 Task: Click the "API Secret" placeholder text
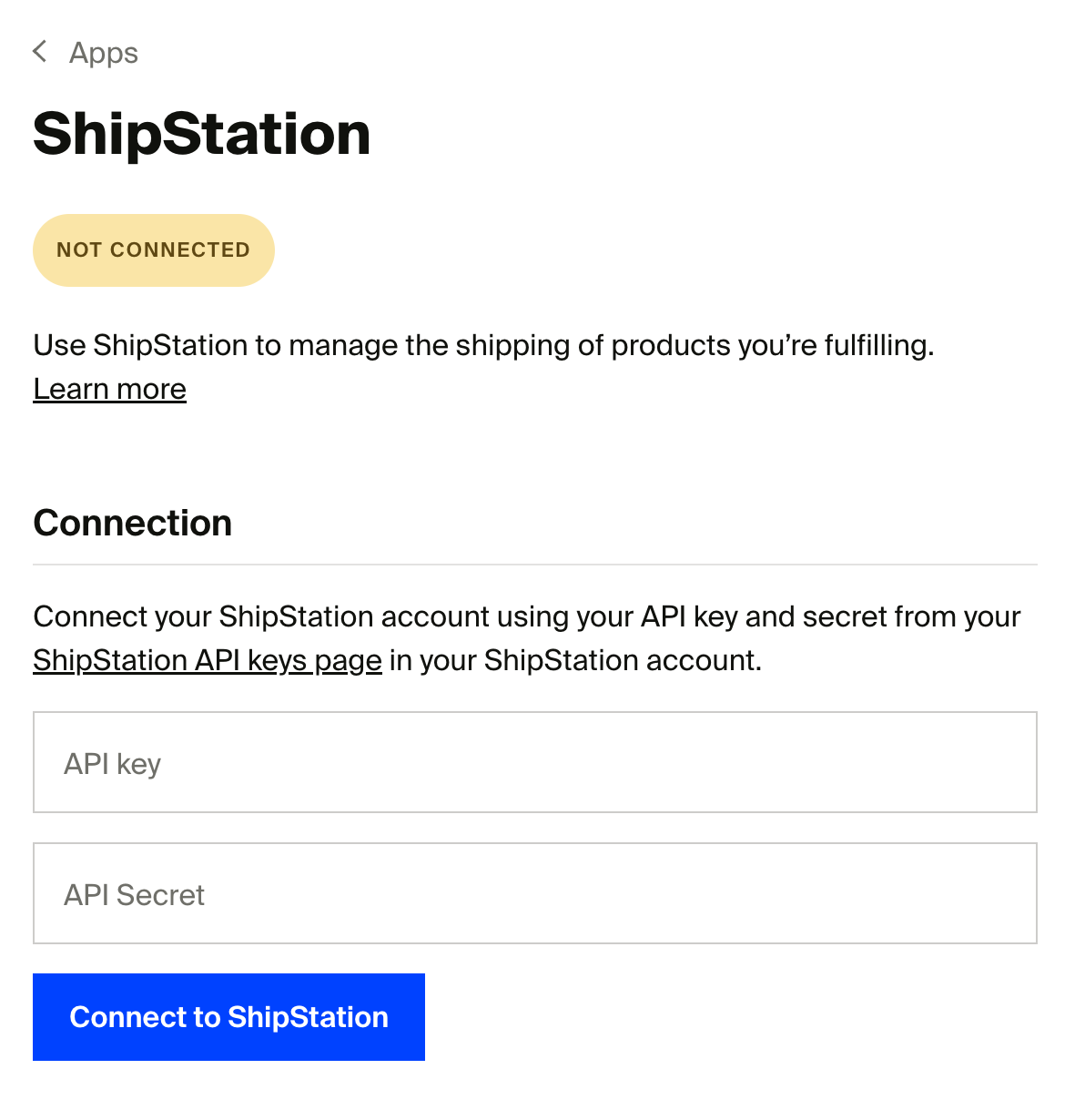[135, 895]
